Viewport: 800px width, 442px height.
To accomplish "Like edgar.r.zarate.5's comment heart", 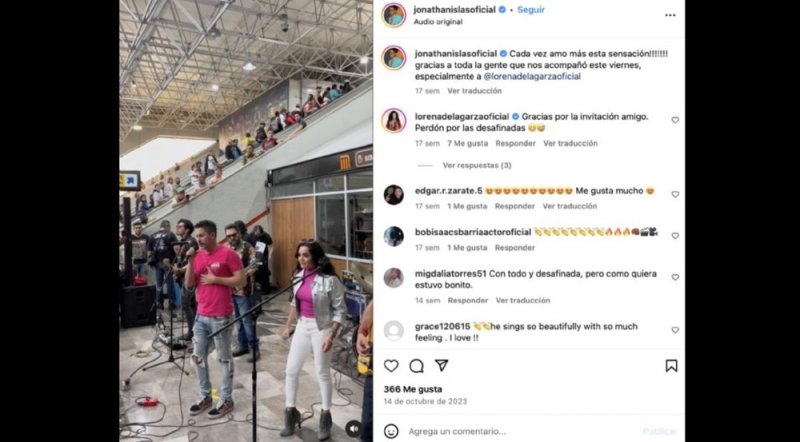I will [675, 194].
